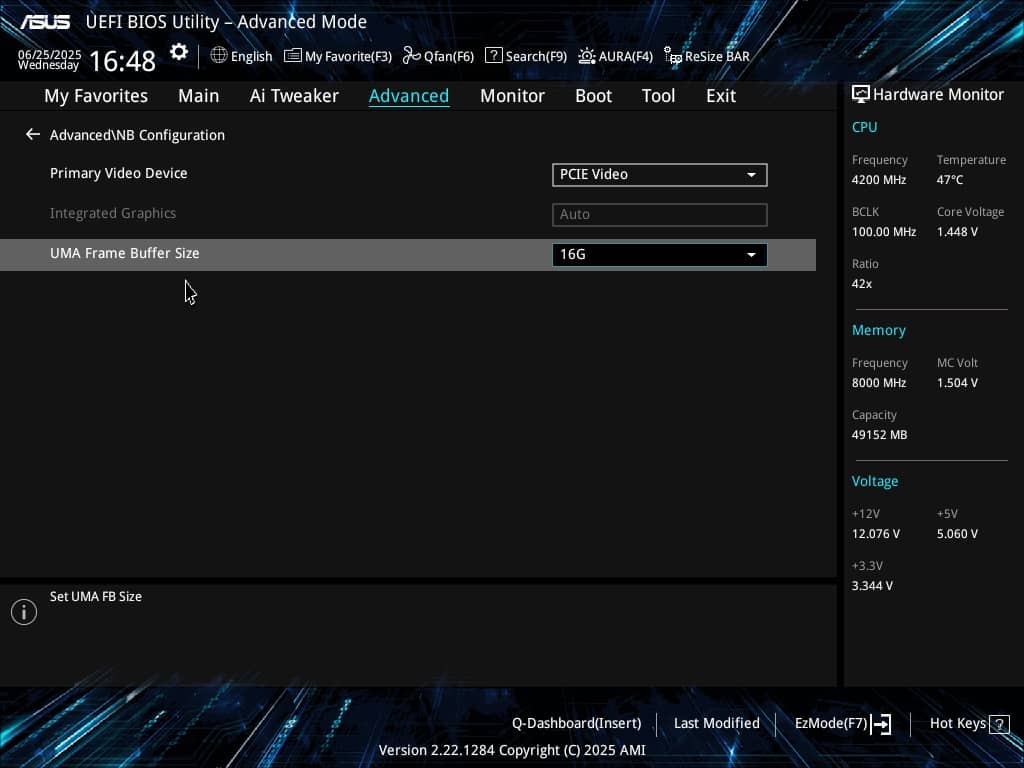Click the Voltage section heading
Screen dimensions: 1024x768
pos(874,481)
